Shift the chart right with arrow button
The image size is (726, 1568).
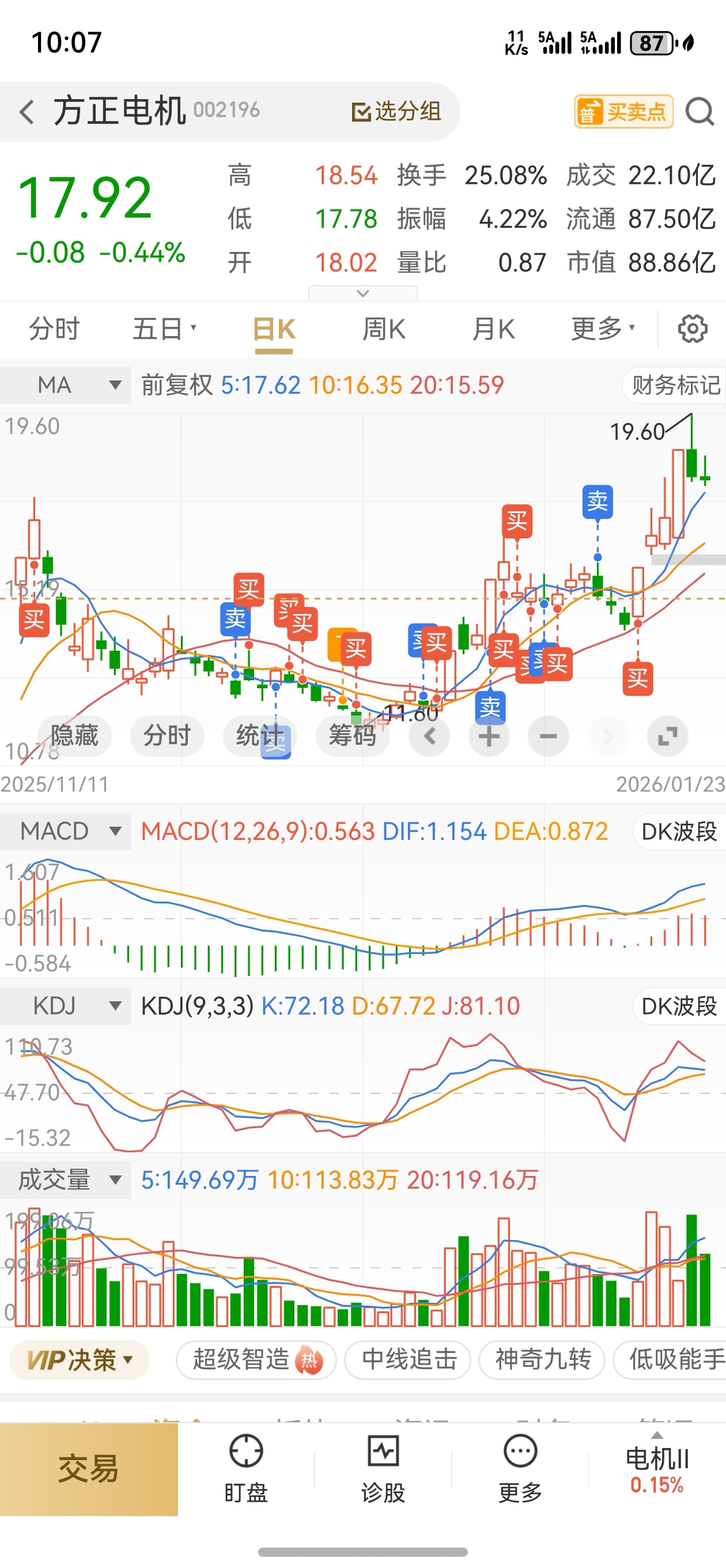tap(607, 736)
